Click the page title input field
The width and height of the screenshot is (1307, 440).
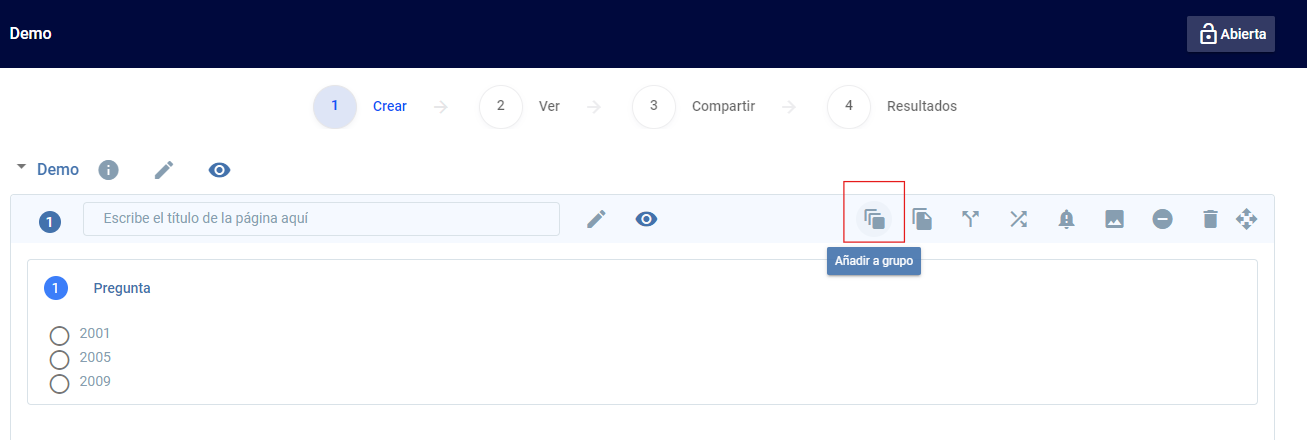[x=321, y=219]
